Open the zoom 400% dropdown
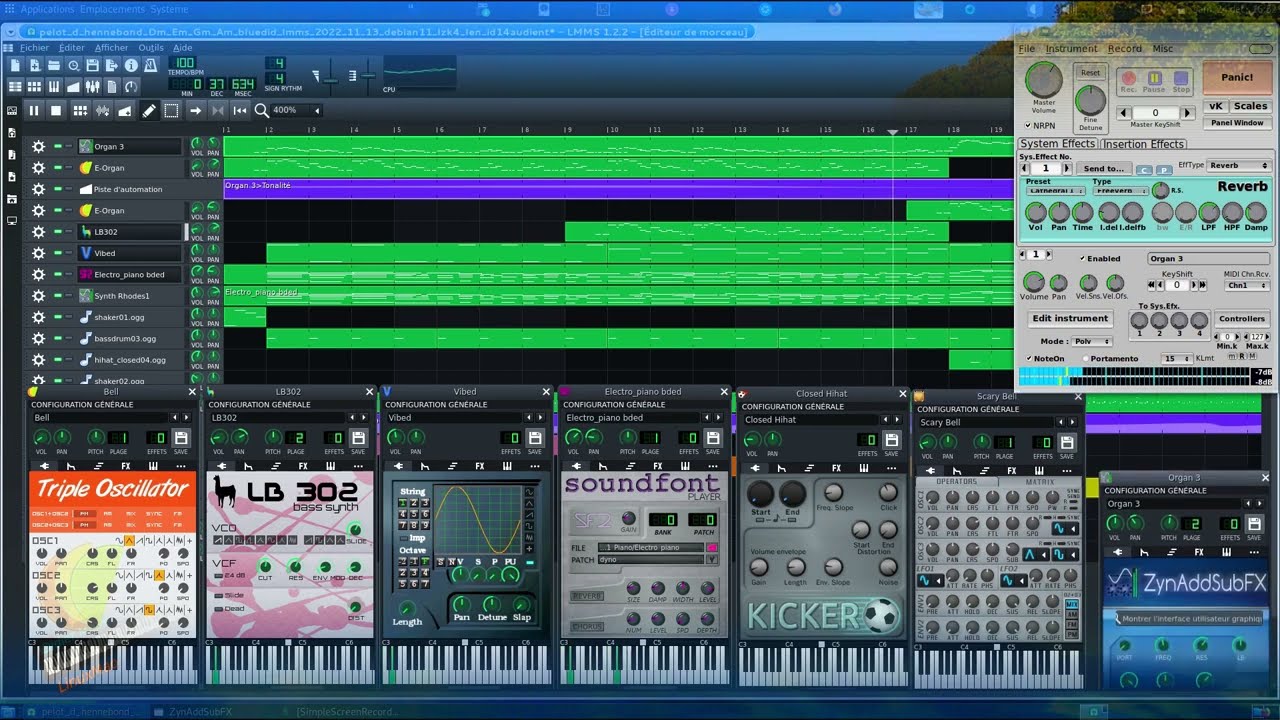 click(297, 111)
